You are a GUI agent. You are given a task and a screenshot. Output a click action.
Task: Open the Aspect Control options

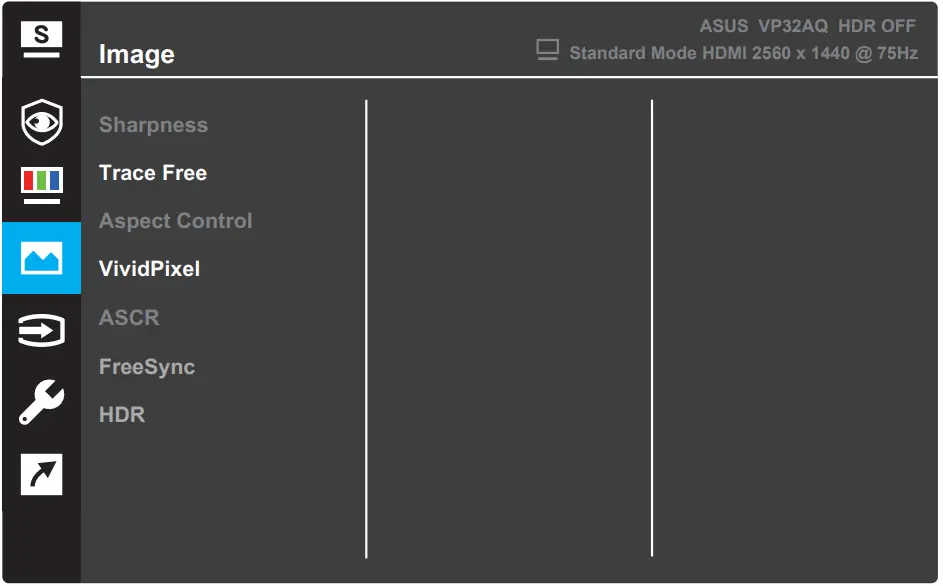[x=175, y=221]
